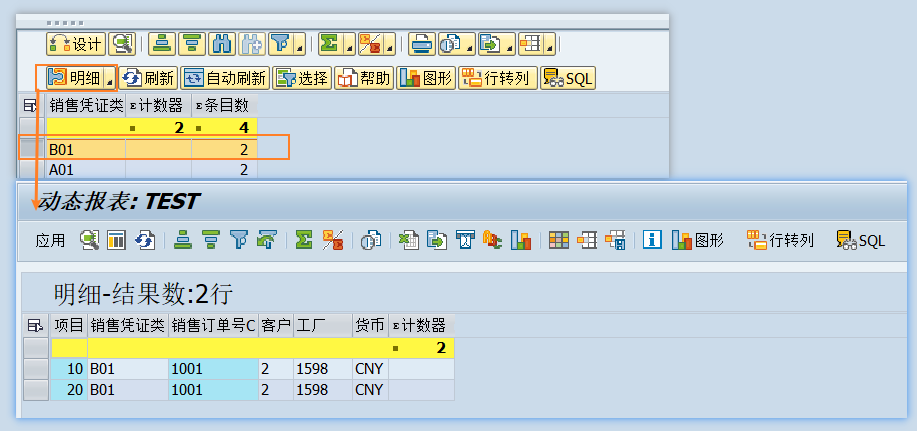
Task: Export to spreadsheet with the Excel icon
Action: [409, 240]
